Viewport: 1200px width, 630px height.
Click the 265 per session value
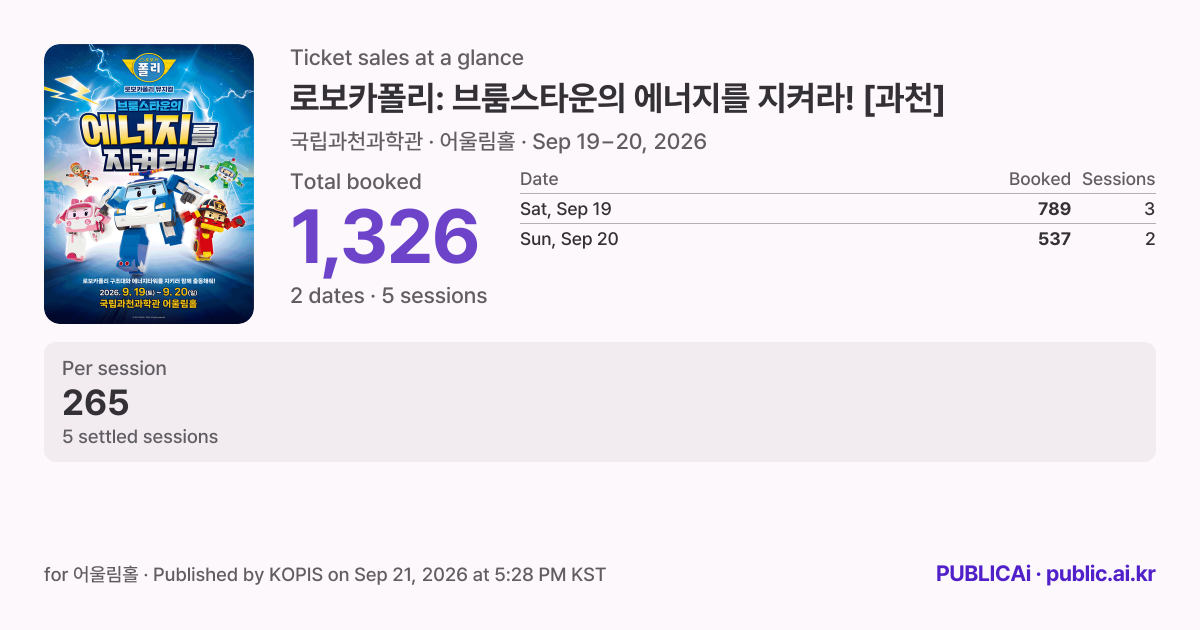coord(96,402)
